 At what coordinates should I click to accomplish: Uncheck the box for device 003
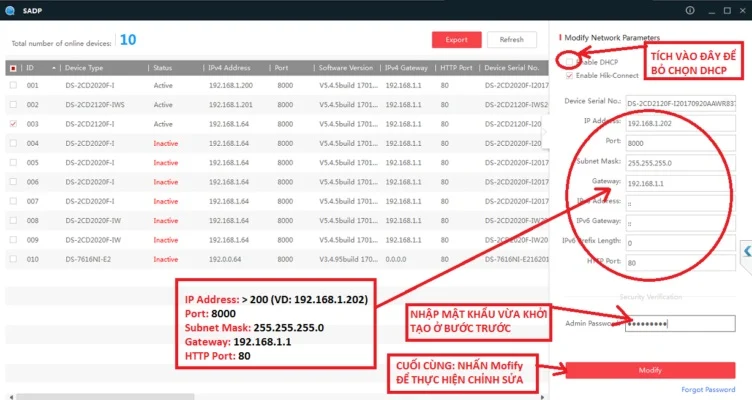[x=13, y=124]
